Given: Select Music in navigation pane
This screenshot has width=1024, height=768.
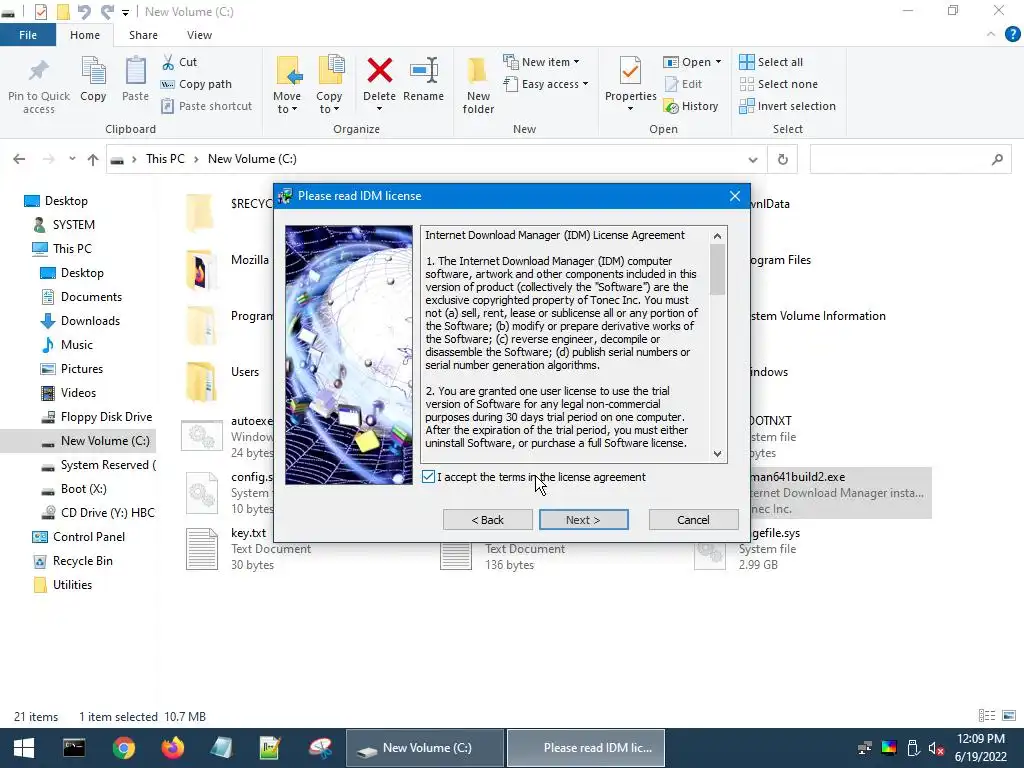Looking at the screenshot, I should (76, 345).
